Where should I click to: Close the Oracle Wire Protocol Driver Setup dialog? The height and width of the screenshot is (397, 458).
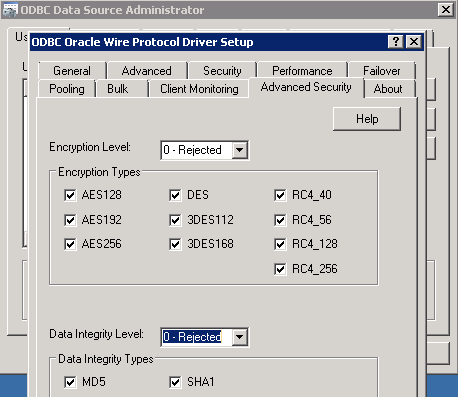pos(414,42)
